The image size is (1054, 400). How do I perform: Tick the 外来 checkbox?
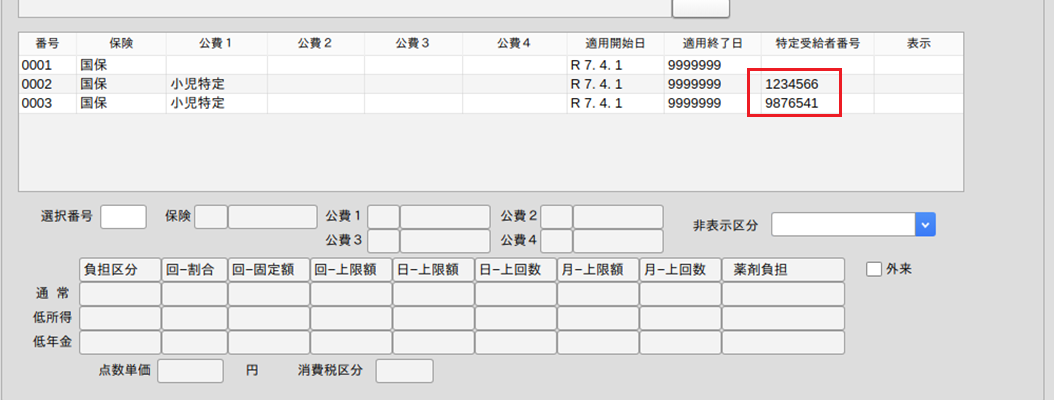tap(874, 269)
